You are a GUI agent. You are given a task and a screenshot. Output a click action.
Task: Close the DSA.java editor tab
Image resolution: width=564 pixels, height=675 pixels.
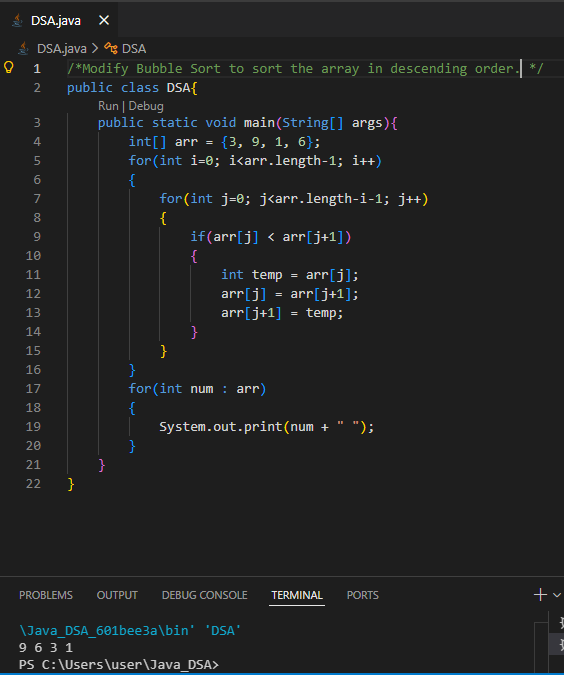point(104,20)
